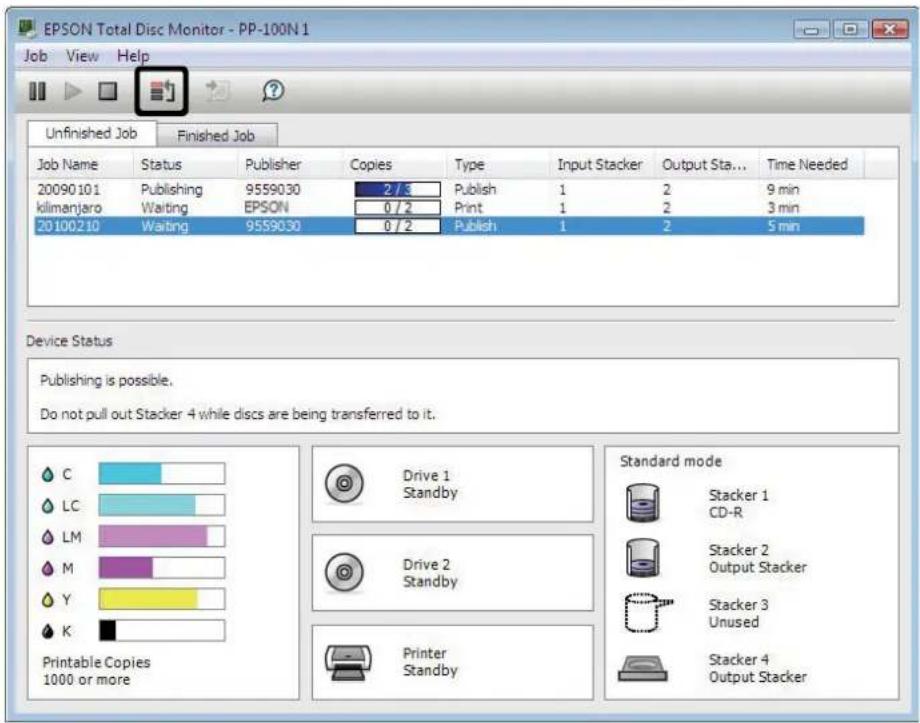Open the Help menu
The height and width of the screenshot is (723, 920).
coord(133,56)
